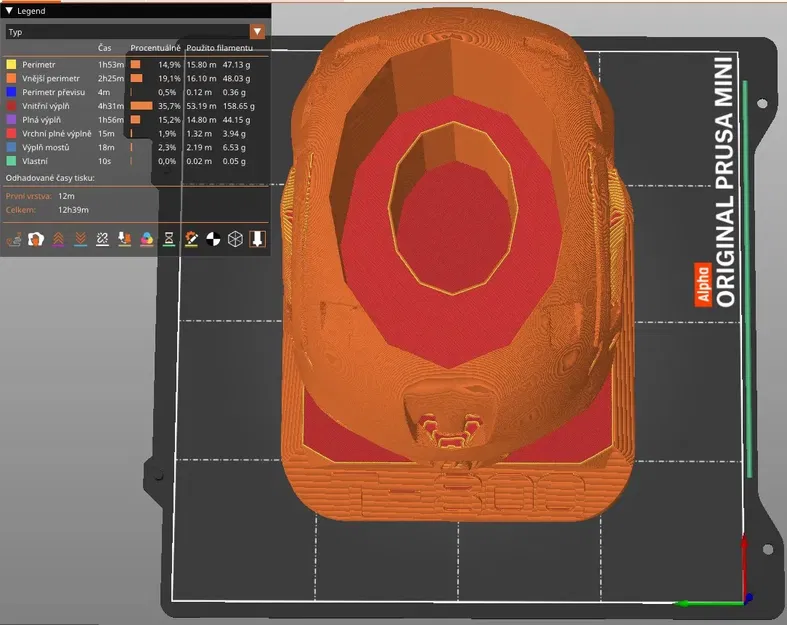Click the 158.65 g filament weight
The width and height of the screenshot is (787, 625).
tap(238, 106)
